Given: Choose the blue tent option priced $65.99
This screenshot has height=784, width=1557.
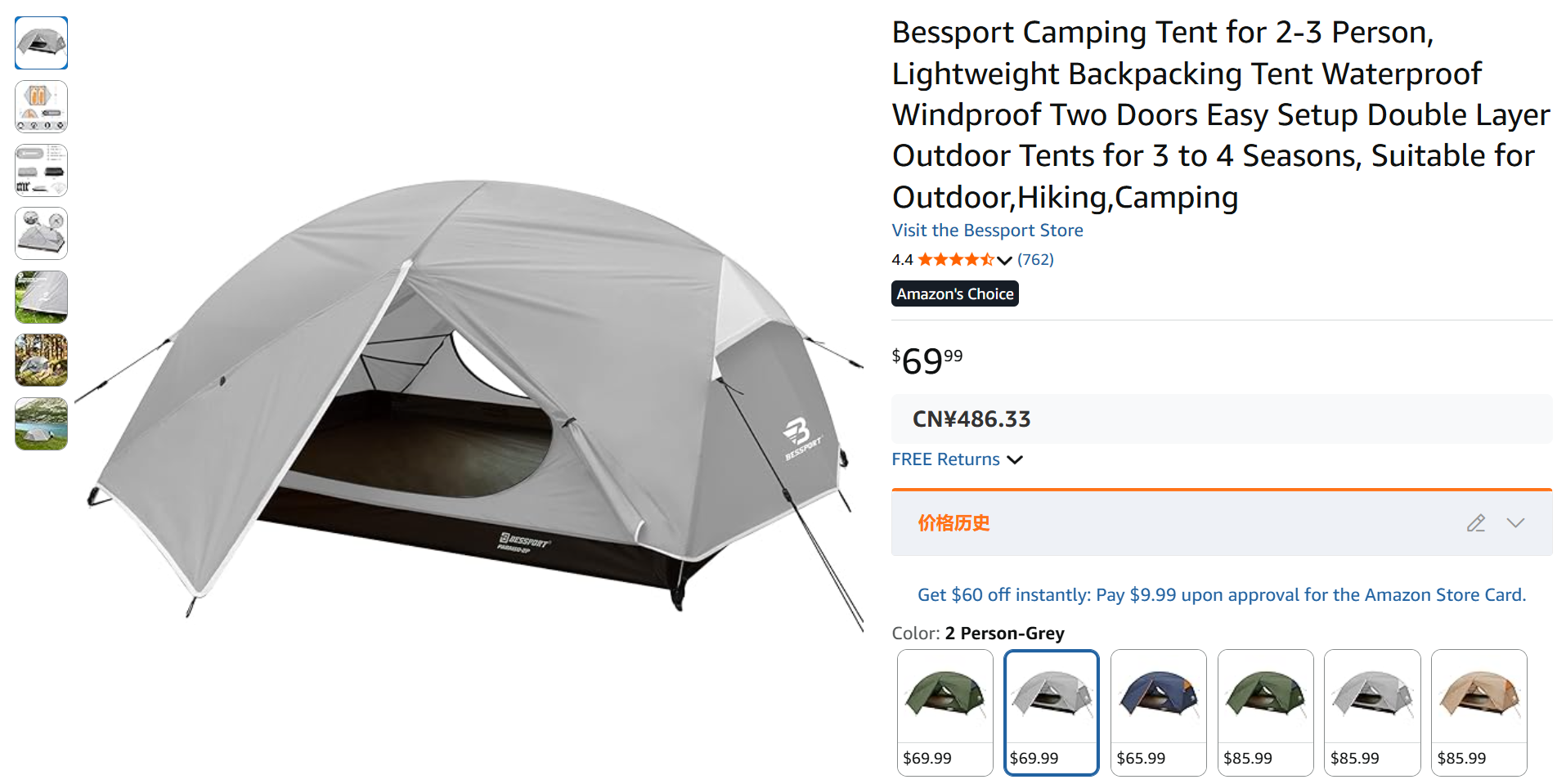Looking at the screenshot, I should click(1158, 712).
